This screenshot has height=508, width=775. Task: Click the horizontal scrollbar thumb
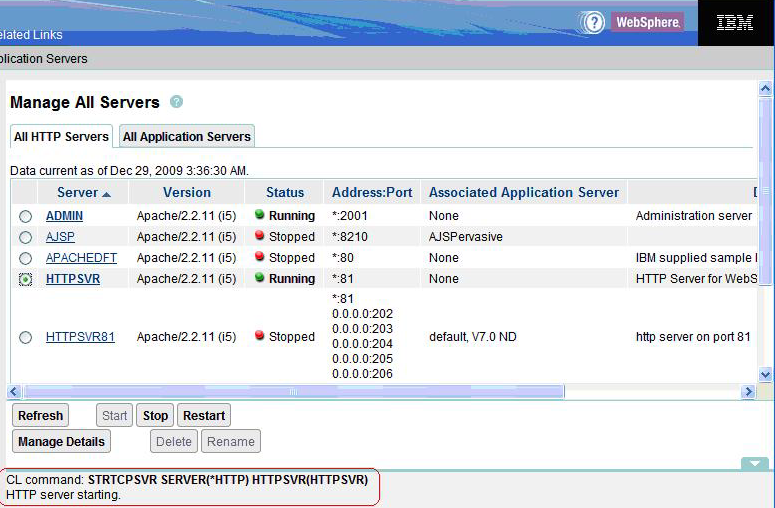pyautogui.click(x=294, y=392)
